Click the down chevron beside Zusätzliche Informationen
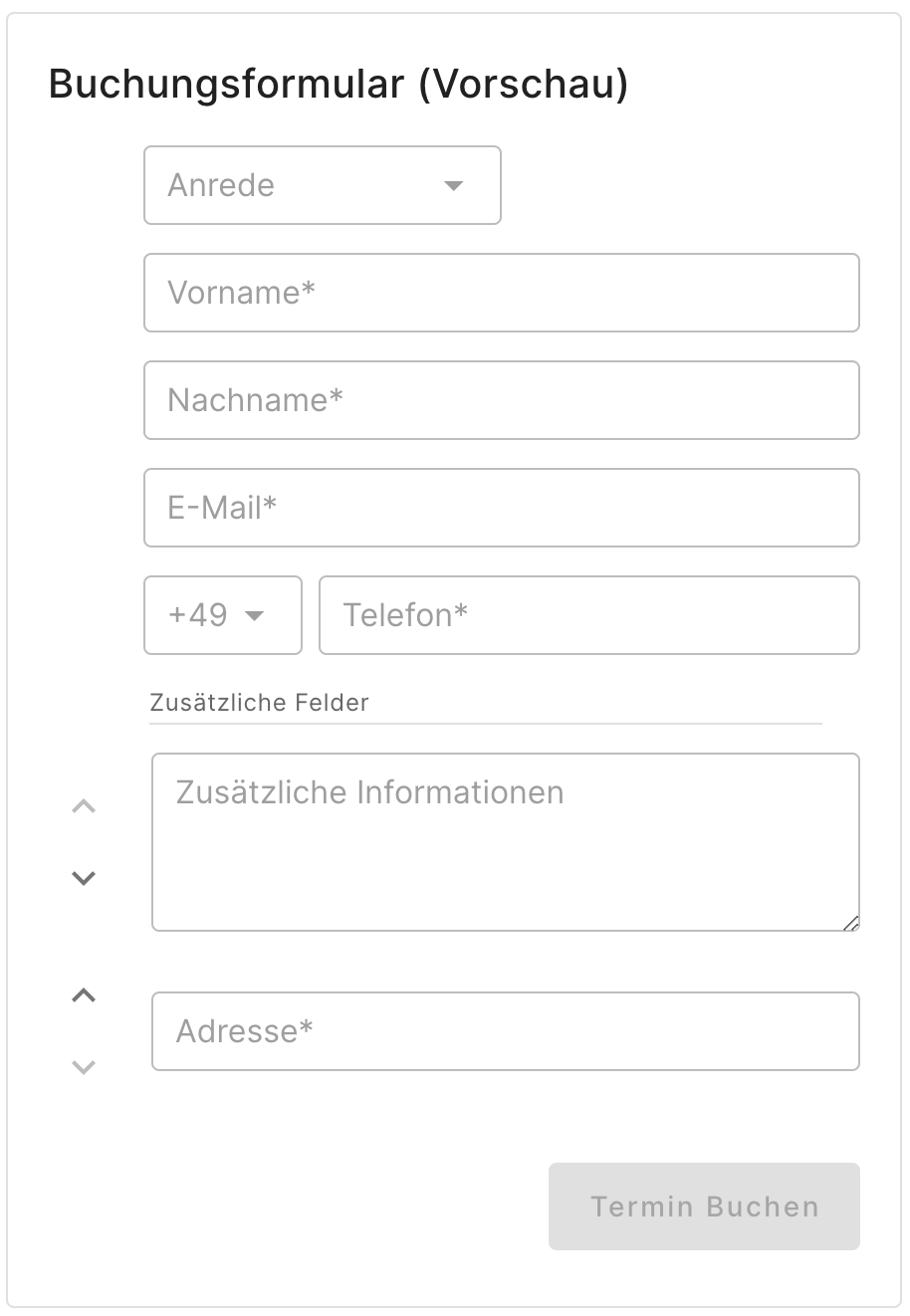Viewport: 910px width, 1316px height. click(x=84, y=877)
